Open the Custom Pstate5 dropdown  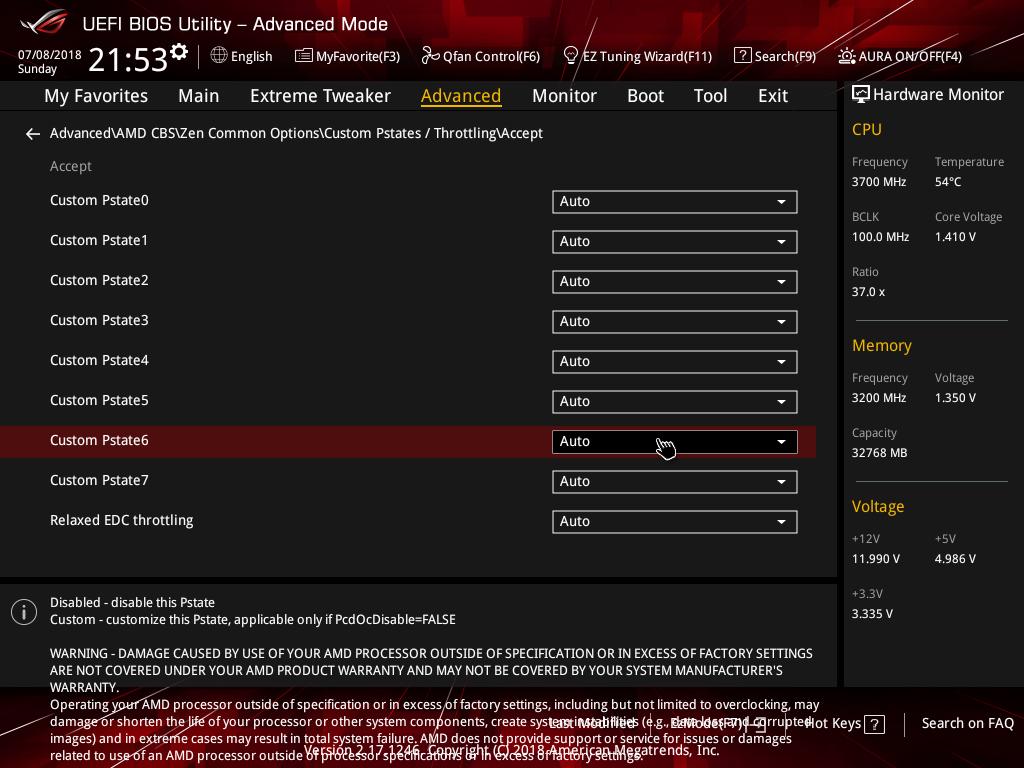click(675, 402)
